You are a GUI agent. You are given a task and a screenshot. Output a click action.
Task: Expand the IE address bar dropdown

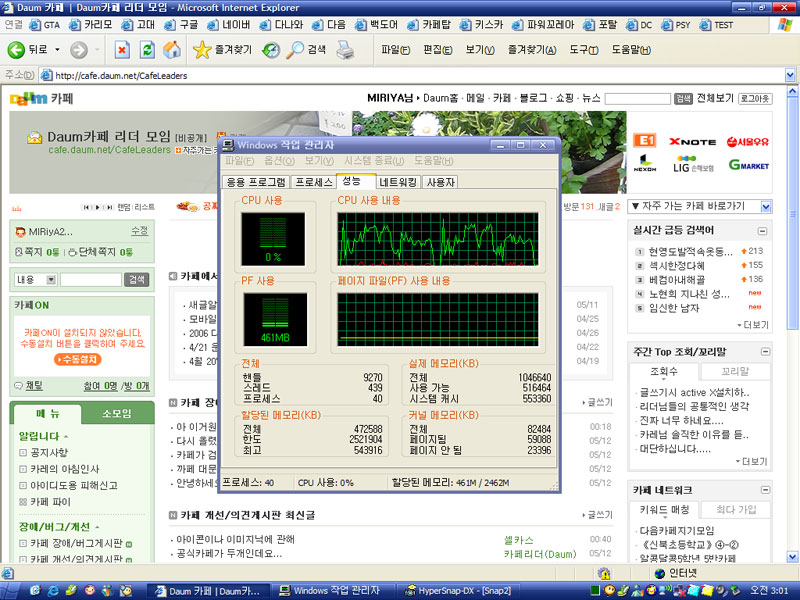(789, 75)
